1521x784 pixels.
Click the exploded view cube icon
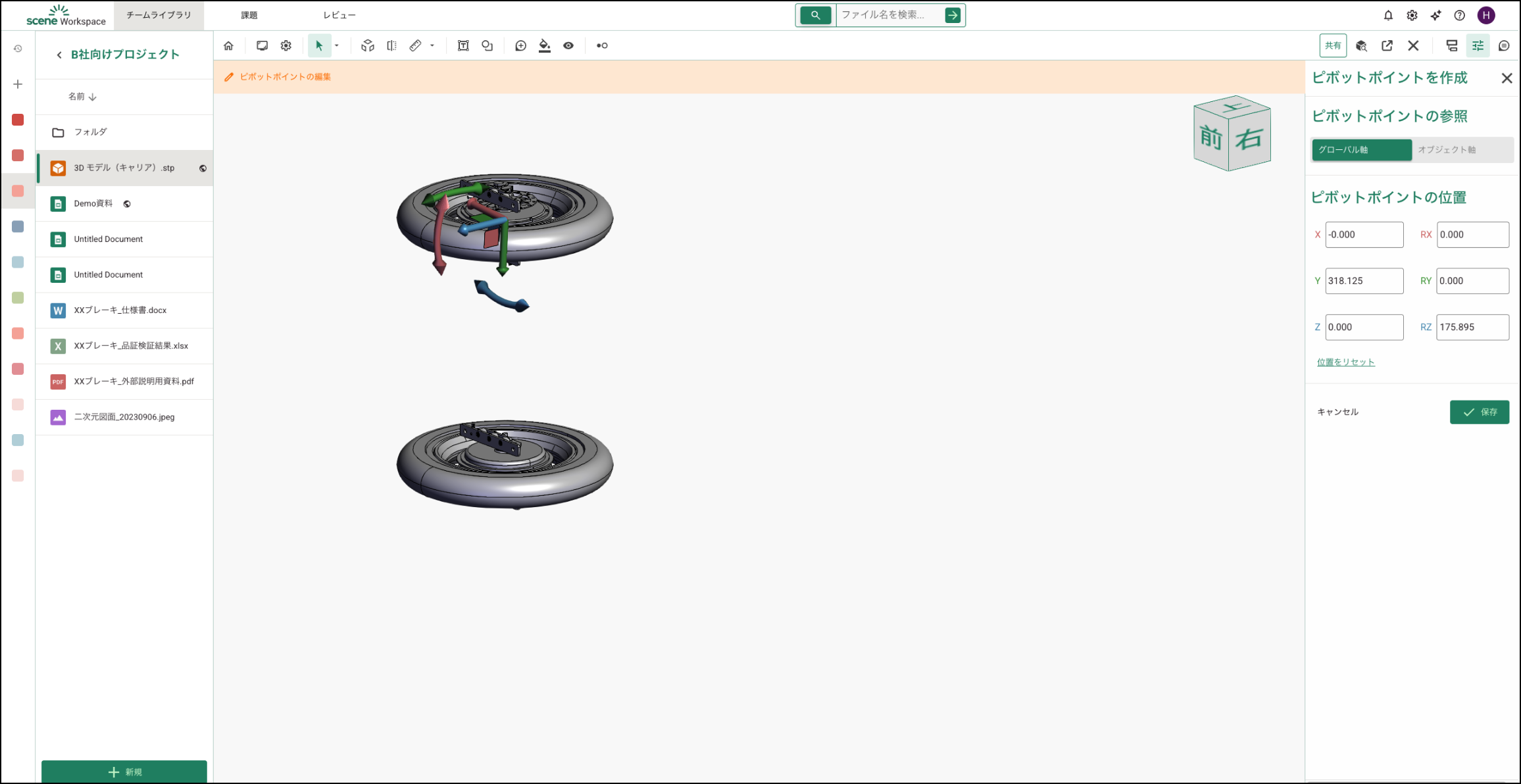pos(368,45)
